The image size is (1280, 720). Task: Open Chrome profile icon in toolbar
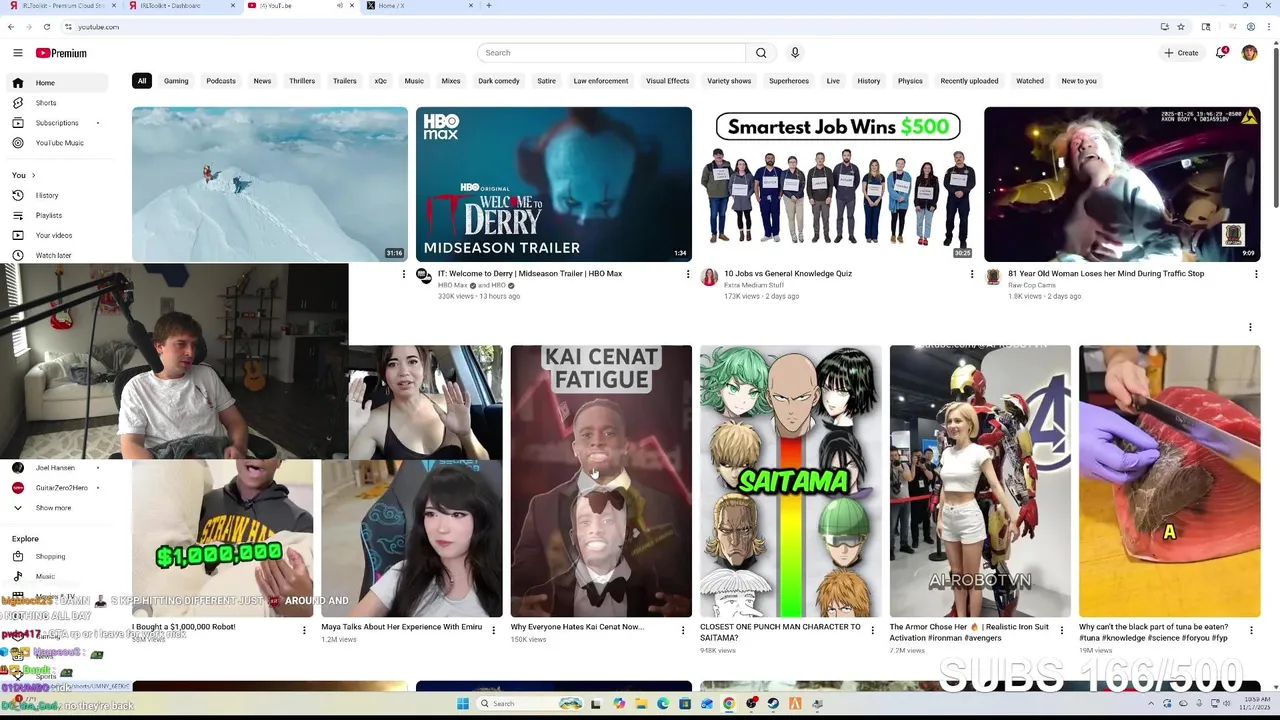tap(1250, 27)
